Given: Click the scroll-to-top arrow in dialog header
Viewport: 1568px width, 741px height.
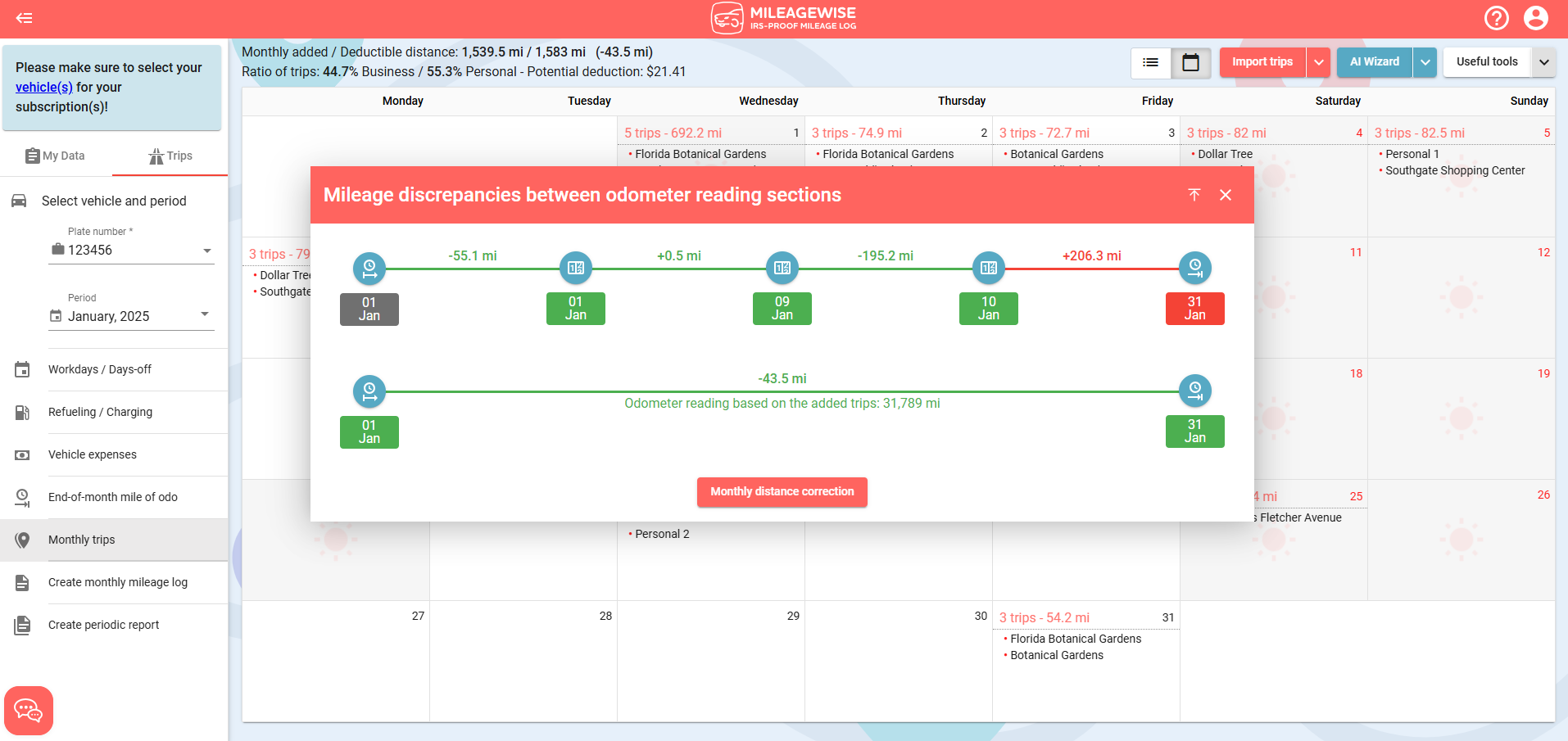Looking at the screenshot, I should point(1194,195).
